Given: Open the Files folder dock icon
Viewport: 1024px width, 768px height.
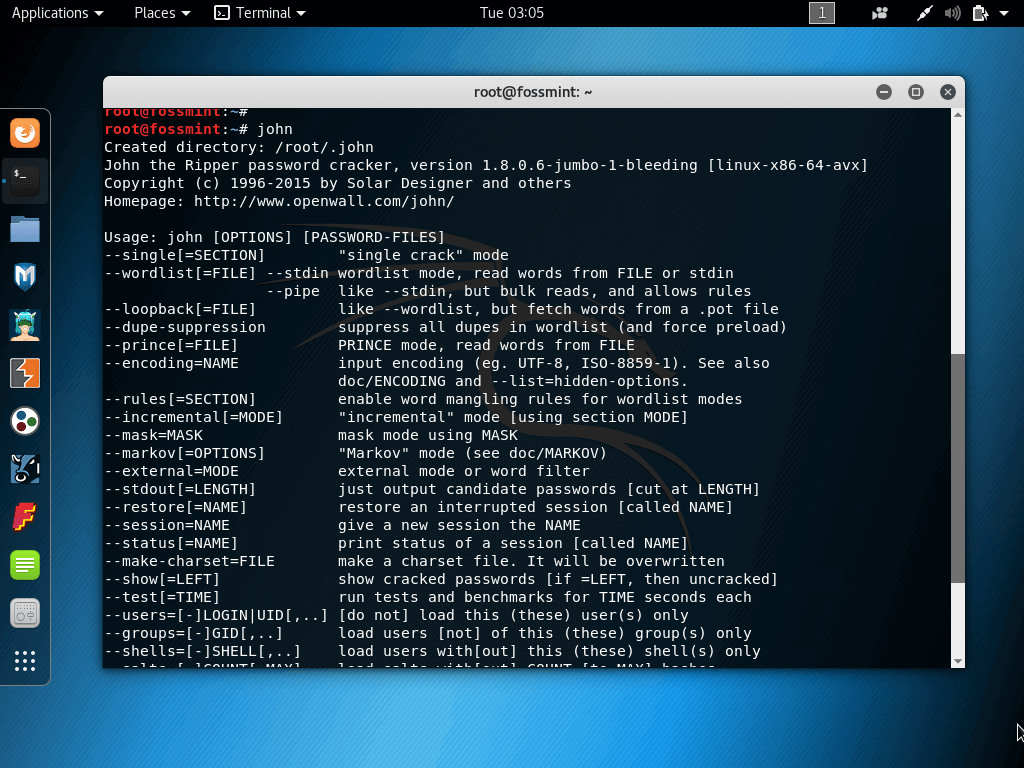Looking at the screenshot, I should (25, 229).
